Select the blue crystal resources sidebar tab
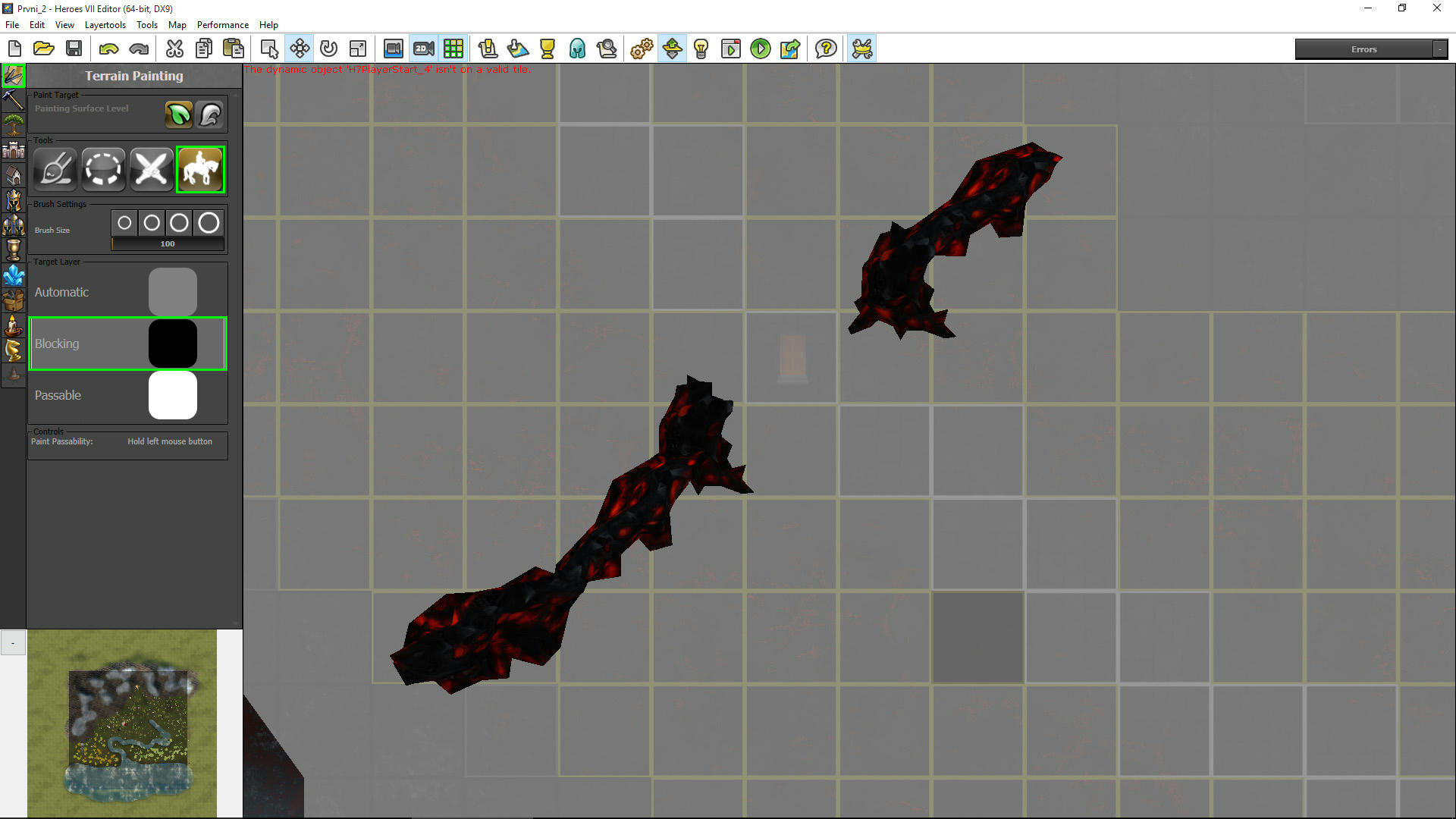Screen dimensions: 1456x819 (14, 275)
